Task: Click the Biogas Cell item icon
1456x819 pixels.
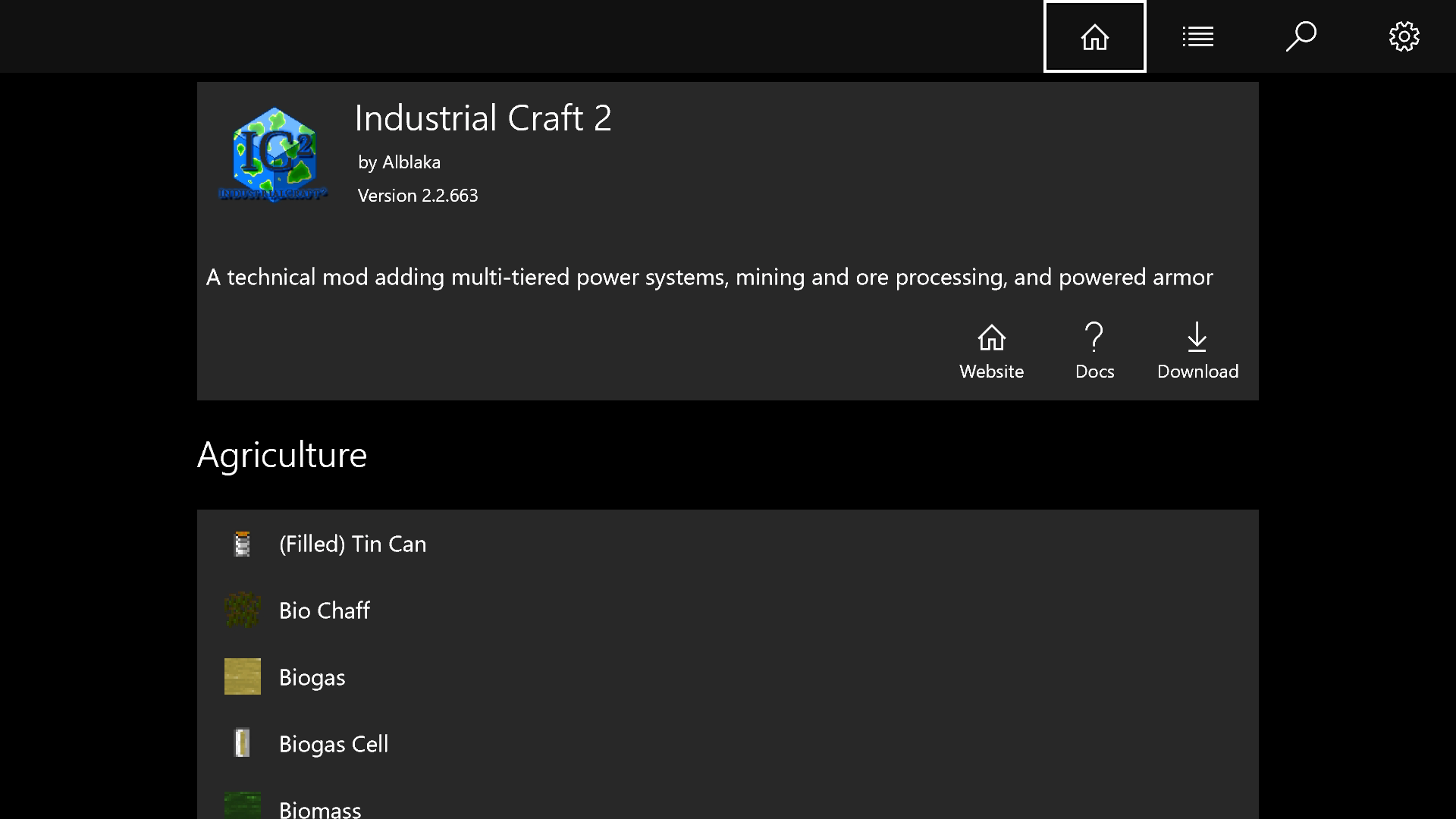Action: [243, 743]
